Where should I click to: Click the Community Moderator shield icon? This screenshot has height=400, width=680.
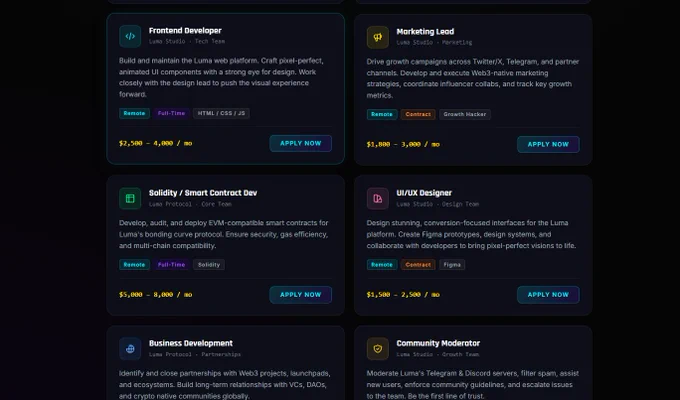coord(378,349)
